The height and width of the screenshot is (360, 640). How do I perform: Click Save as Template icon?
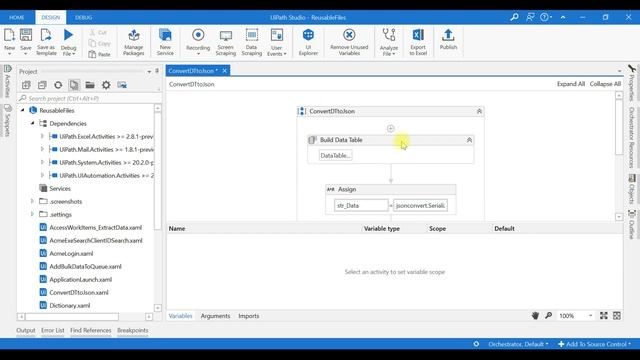(x=46, y=36)
